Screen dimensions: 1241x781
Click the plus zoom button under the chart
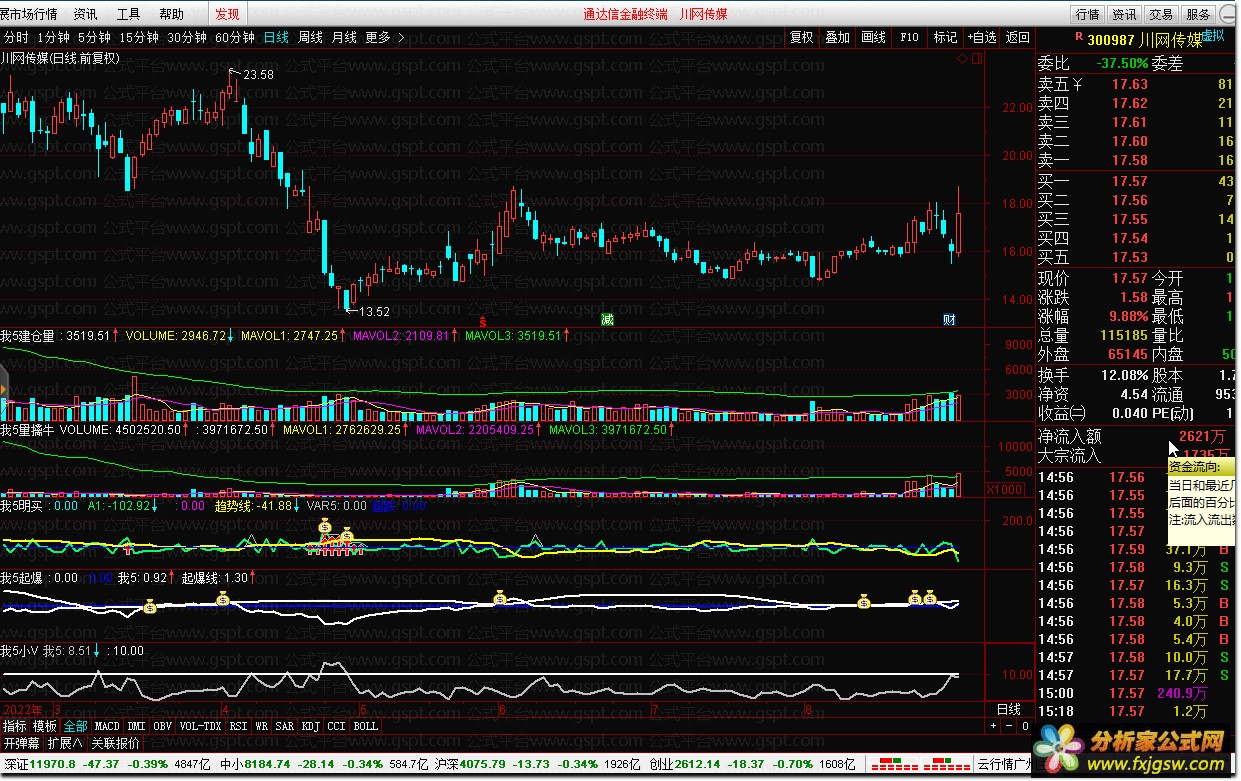994,726
